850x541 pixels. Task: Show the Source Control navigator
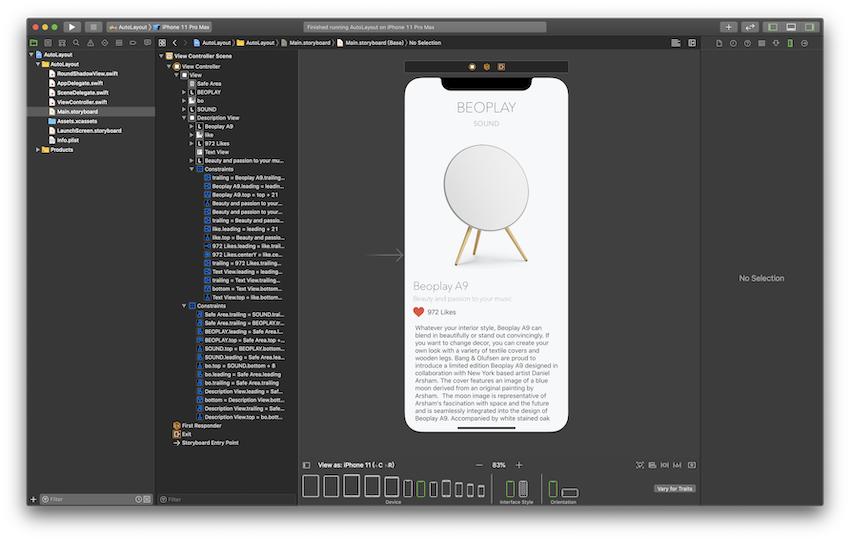pyautogui.click(x=48, y=43)
